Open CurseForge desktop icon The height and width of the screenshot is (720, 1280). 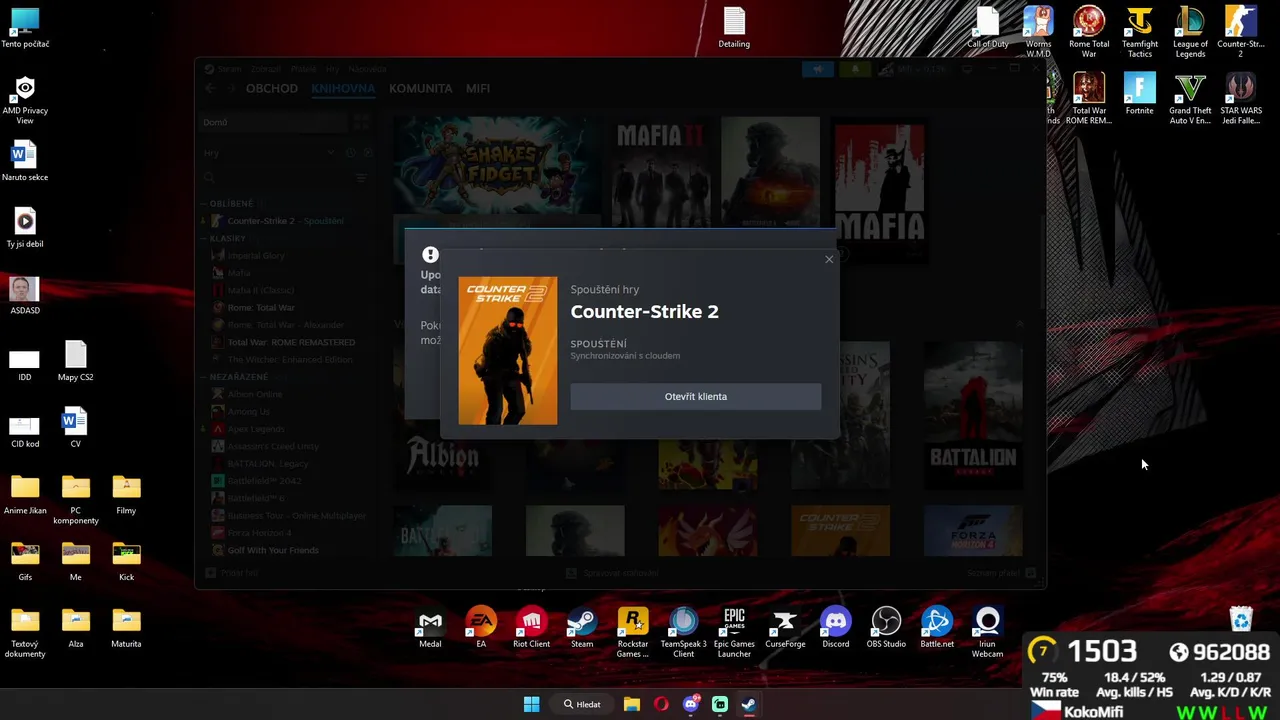[785, 628]
